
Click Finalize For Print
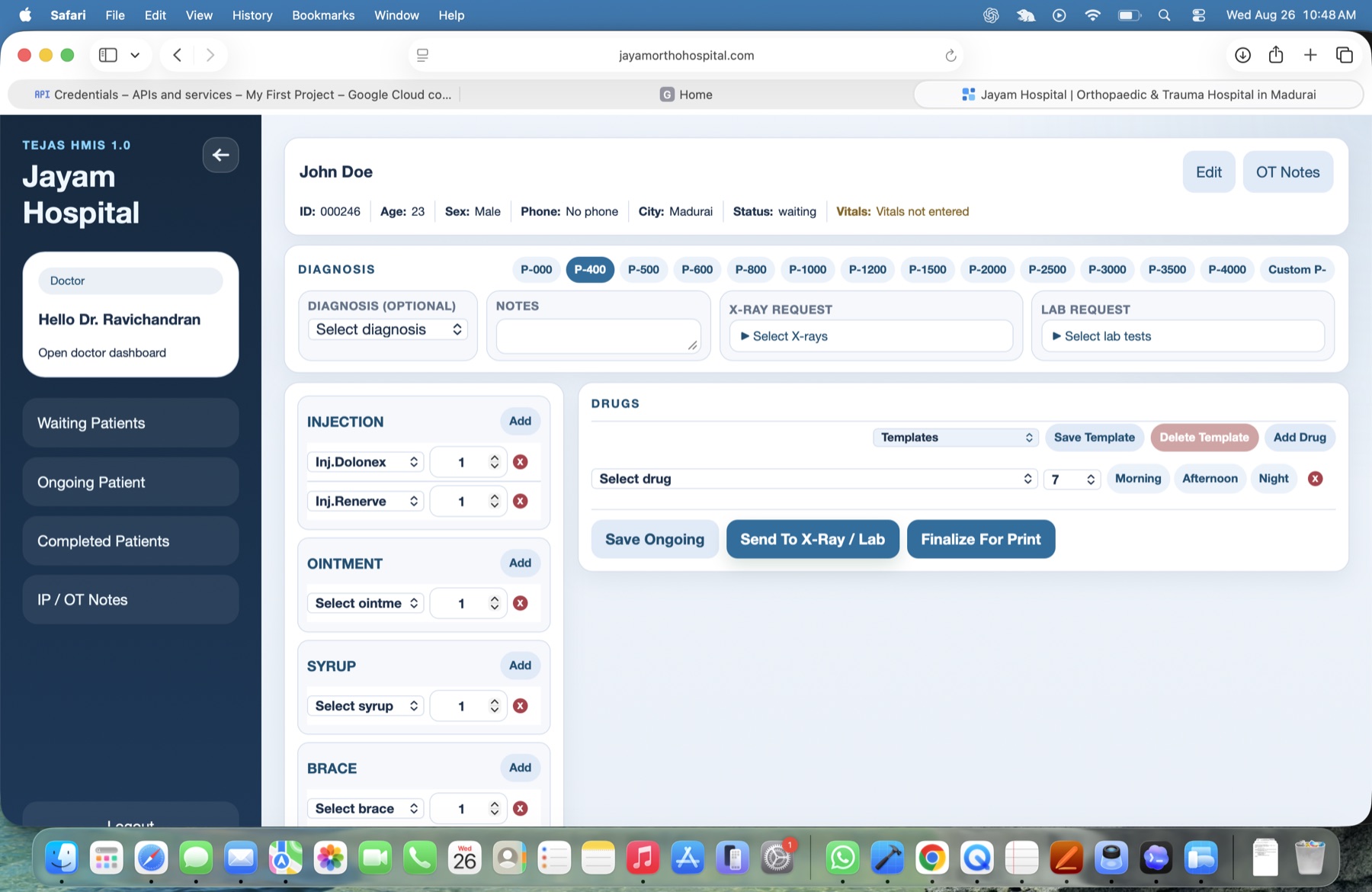click(981, 539)
